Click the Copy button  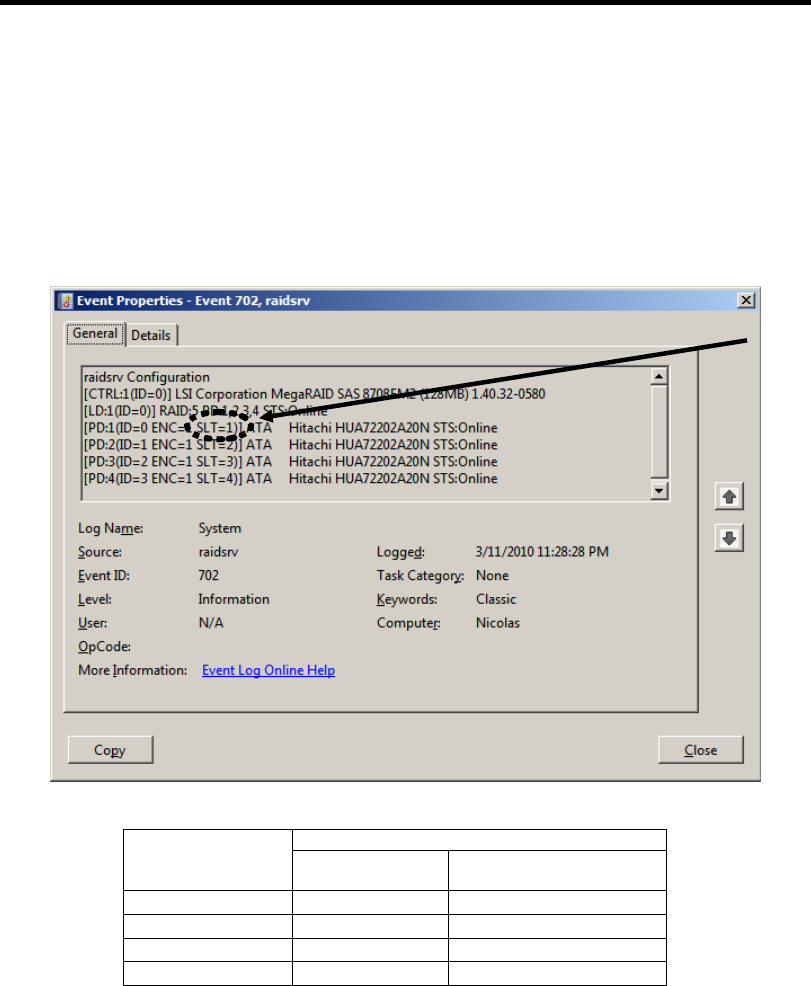(110, 750)
